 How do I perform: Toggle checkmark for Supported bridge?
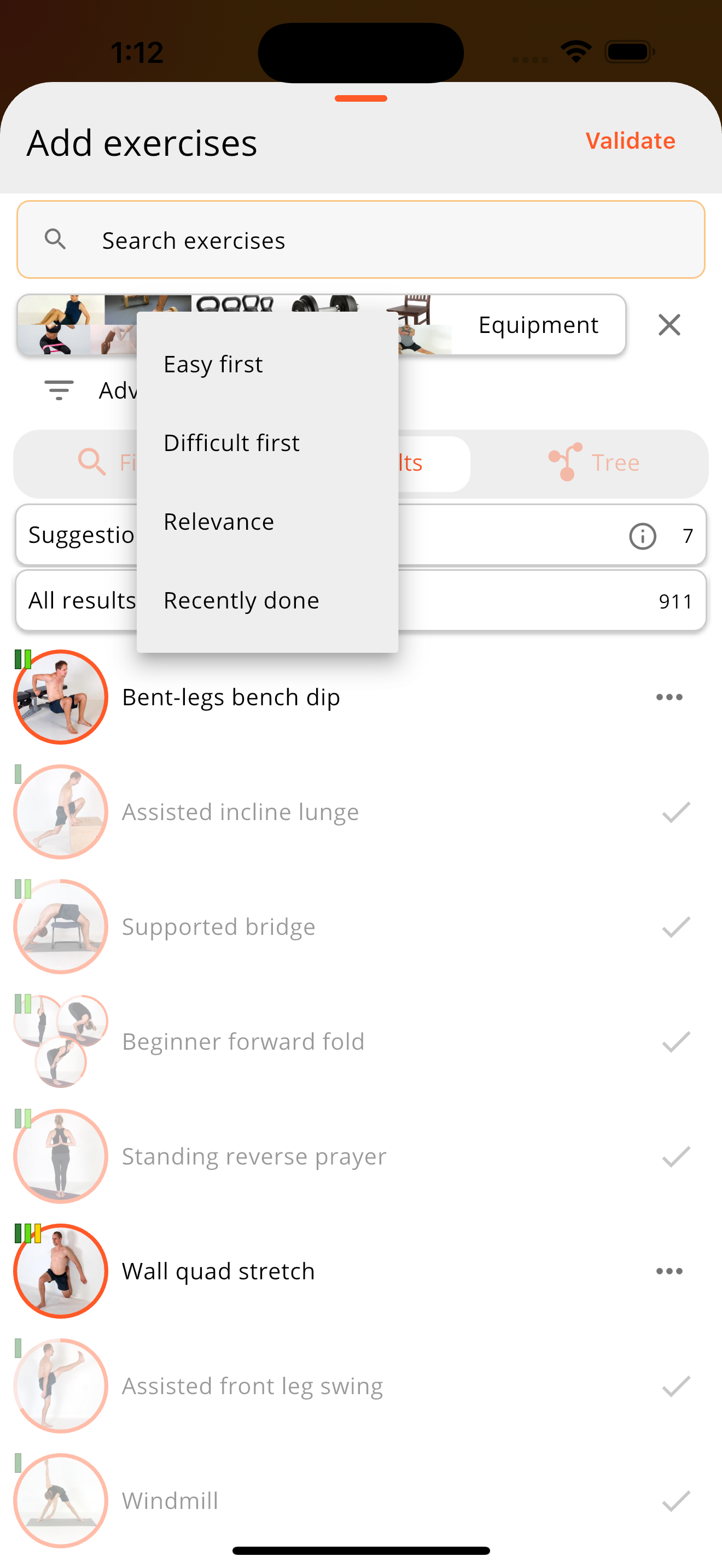coord(676,927)
